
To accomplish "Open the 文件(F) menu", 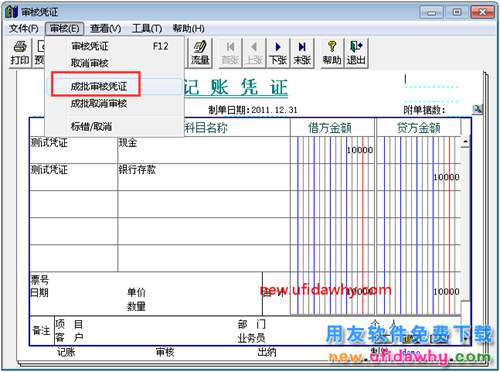I will pos(23,29).
